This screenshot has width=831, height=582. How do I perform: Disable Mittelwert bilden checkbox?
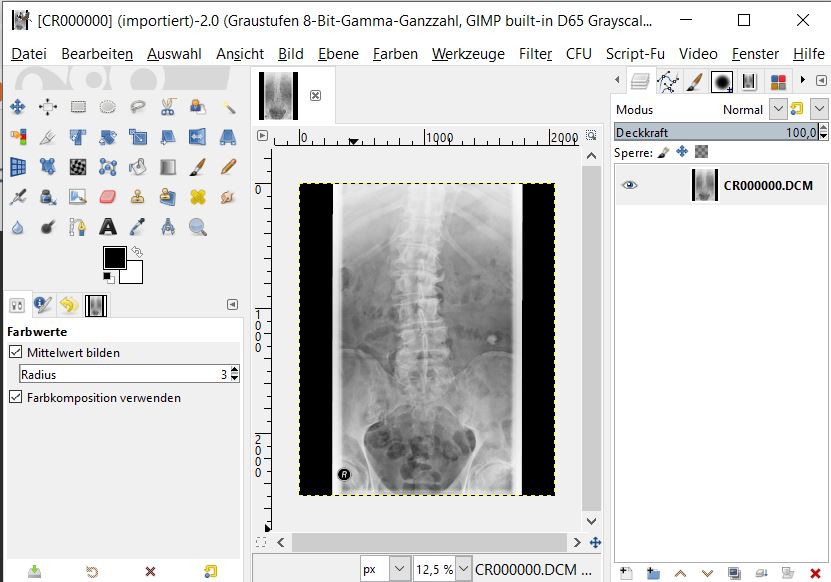coord(16,352)
